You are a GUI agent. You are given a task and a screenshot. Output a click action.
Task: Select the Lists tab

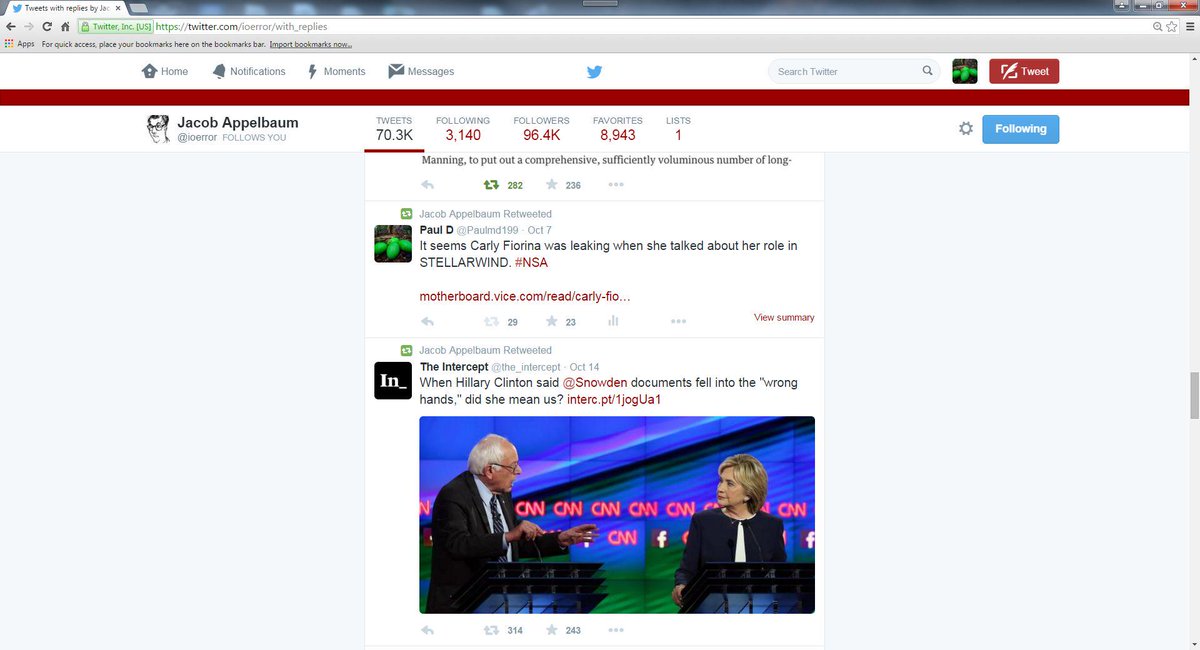678,129
